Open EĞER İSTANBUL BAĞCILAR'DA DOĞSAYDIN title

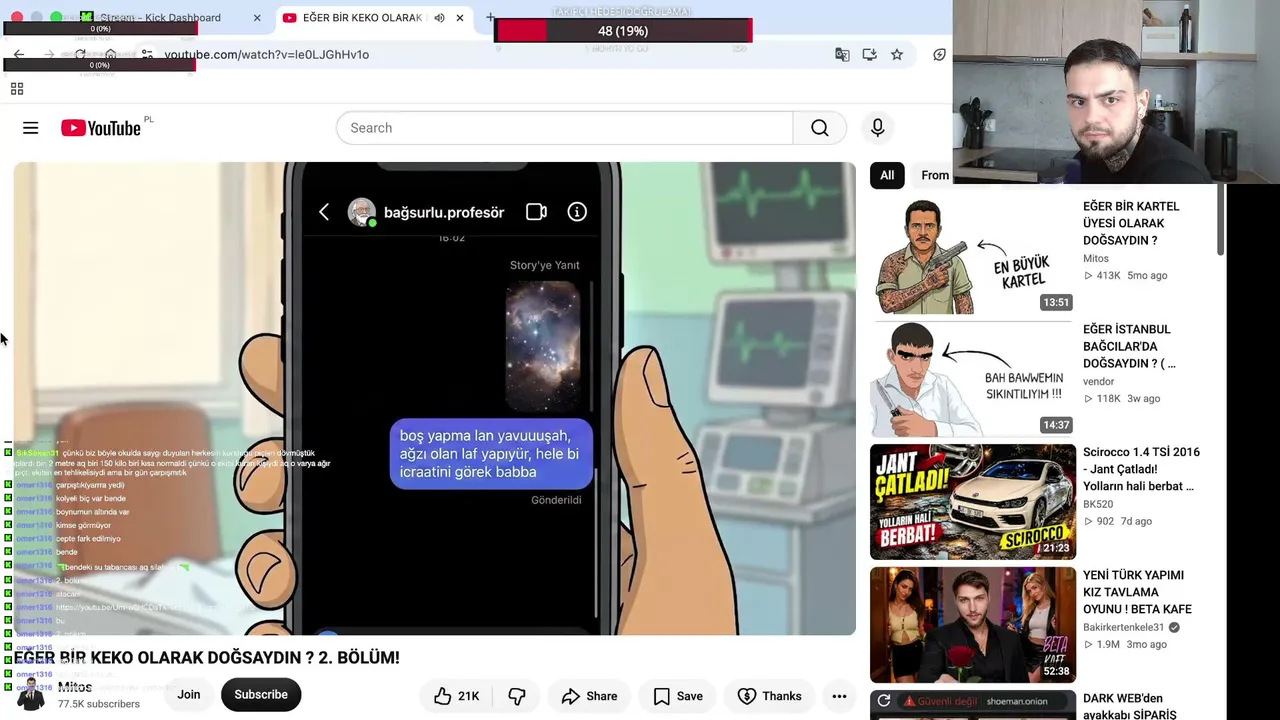[x=1129, y=346]
